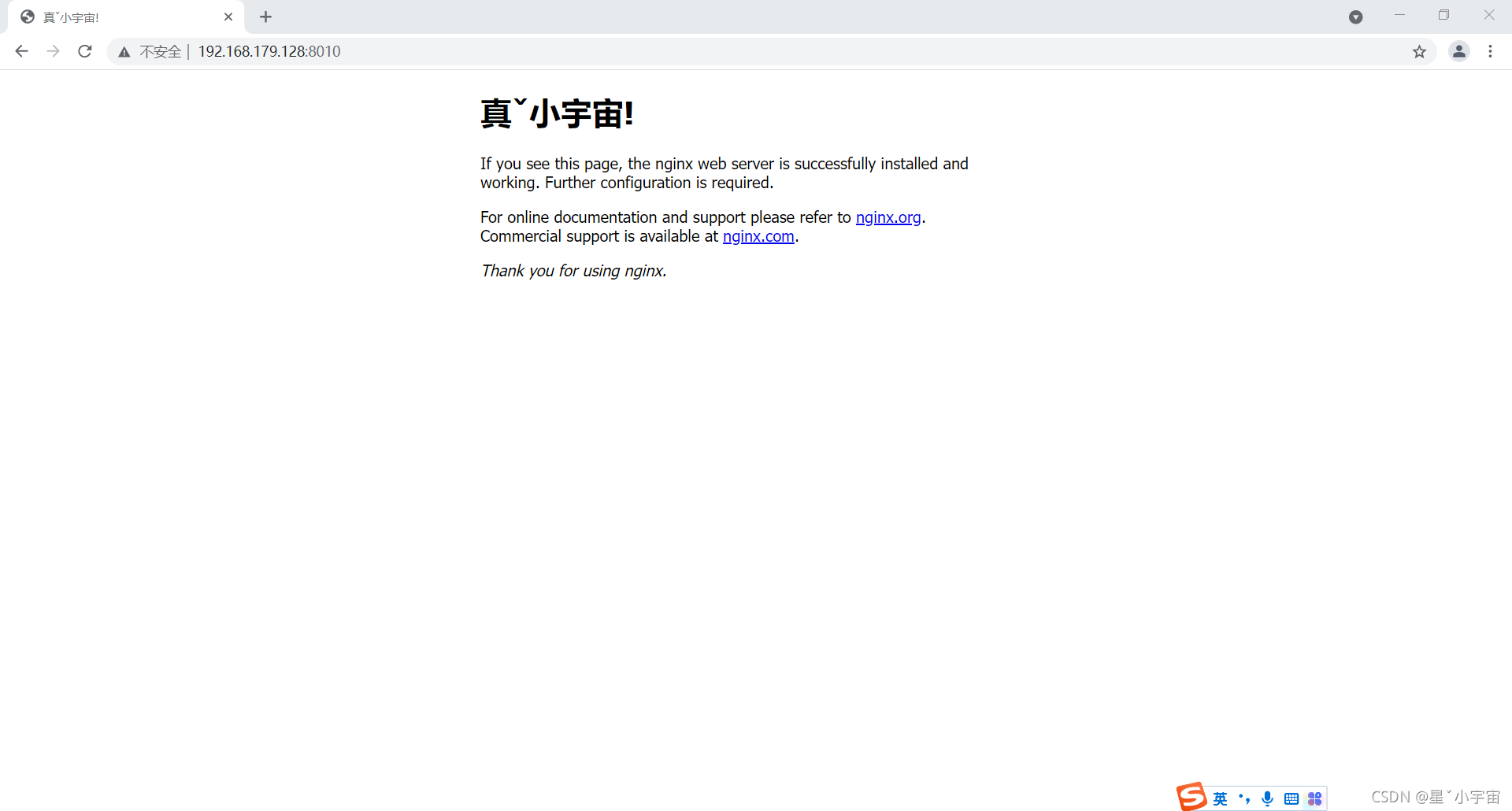Open the Sogou soft keyboard icon
This screenshot has height=811, width=1512.
(x=1291, y=798)
